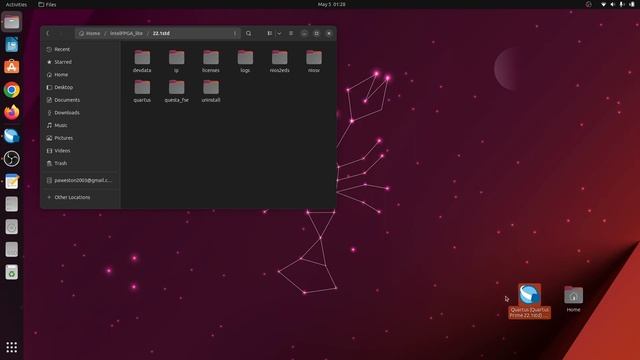The height and width of the screenshot is (360, 640).
Task: Go back with the Files back arrow
Action: point(48,33)
